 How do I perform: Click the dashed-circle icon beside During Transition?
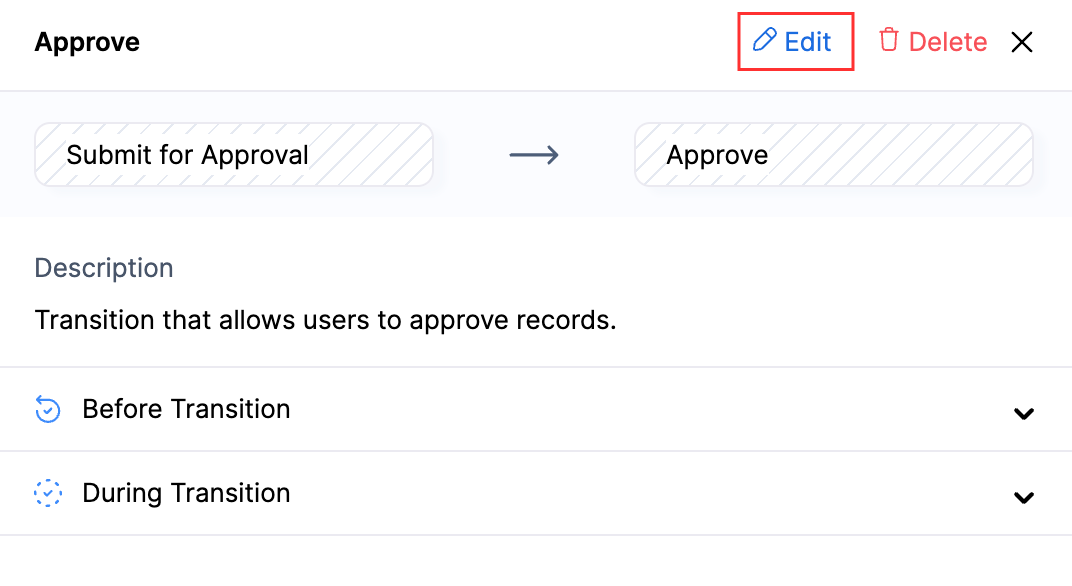pos(47,493)
